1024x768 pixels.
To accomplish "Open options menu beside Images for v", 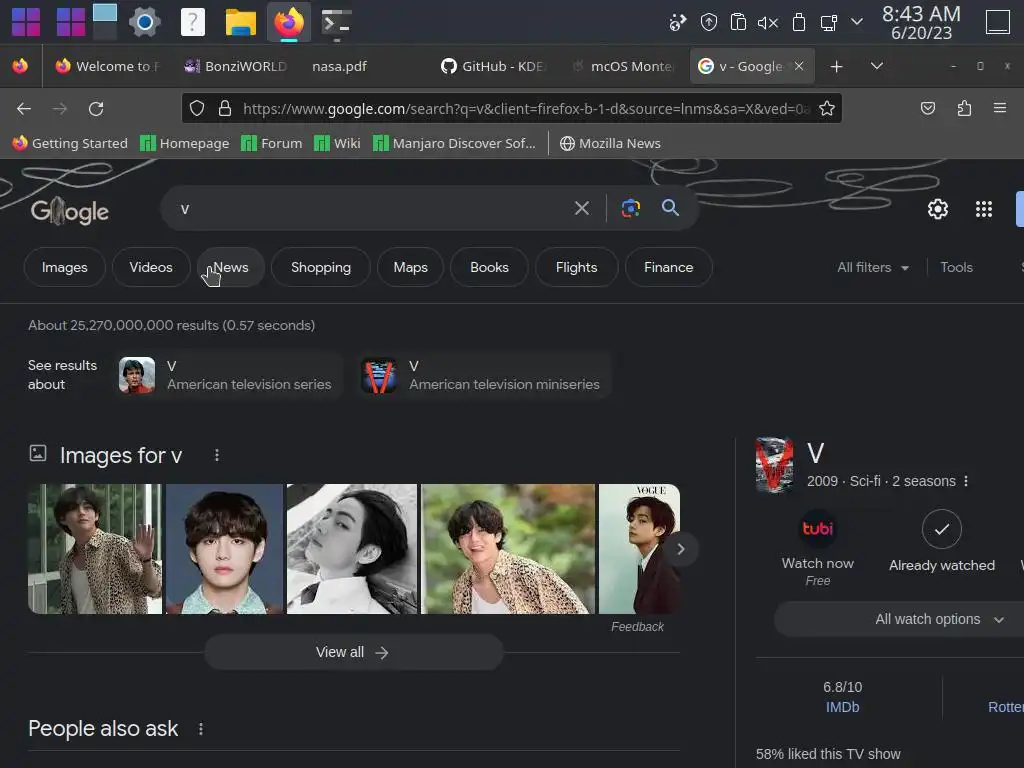I will [x=217, y=455].
